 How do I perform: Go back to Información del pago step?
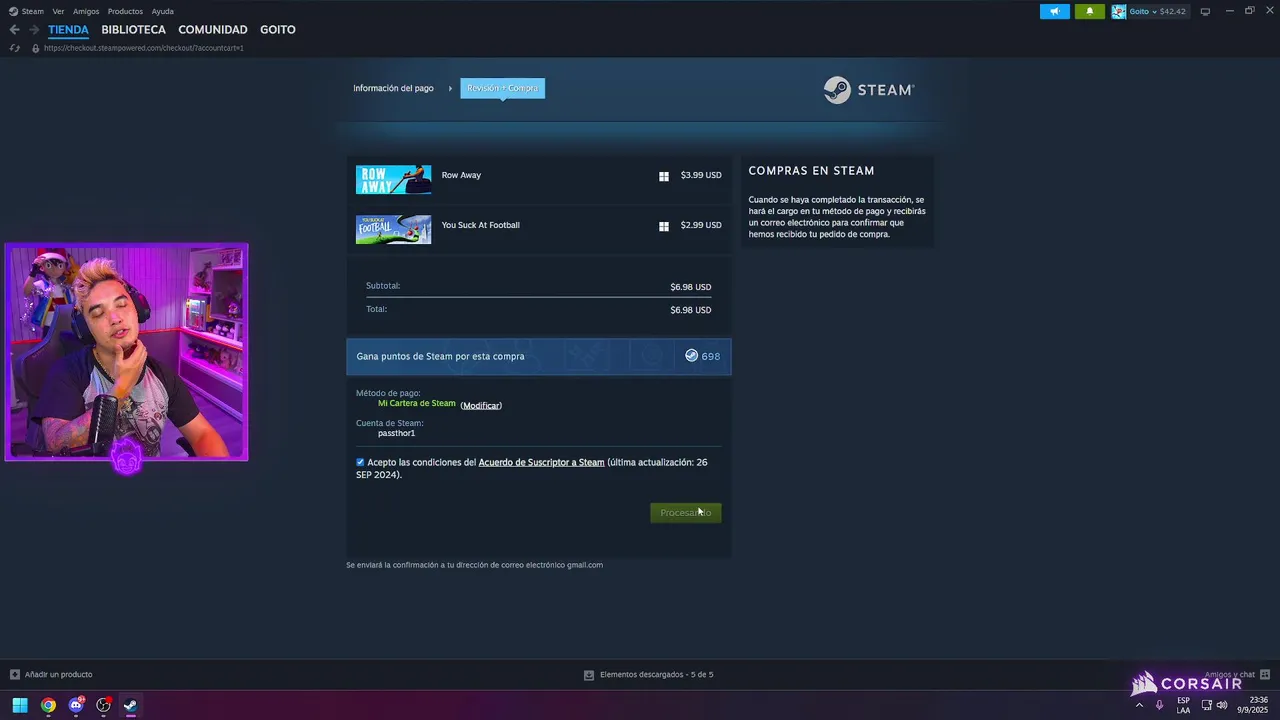[x=393, y=88]
